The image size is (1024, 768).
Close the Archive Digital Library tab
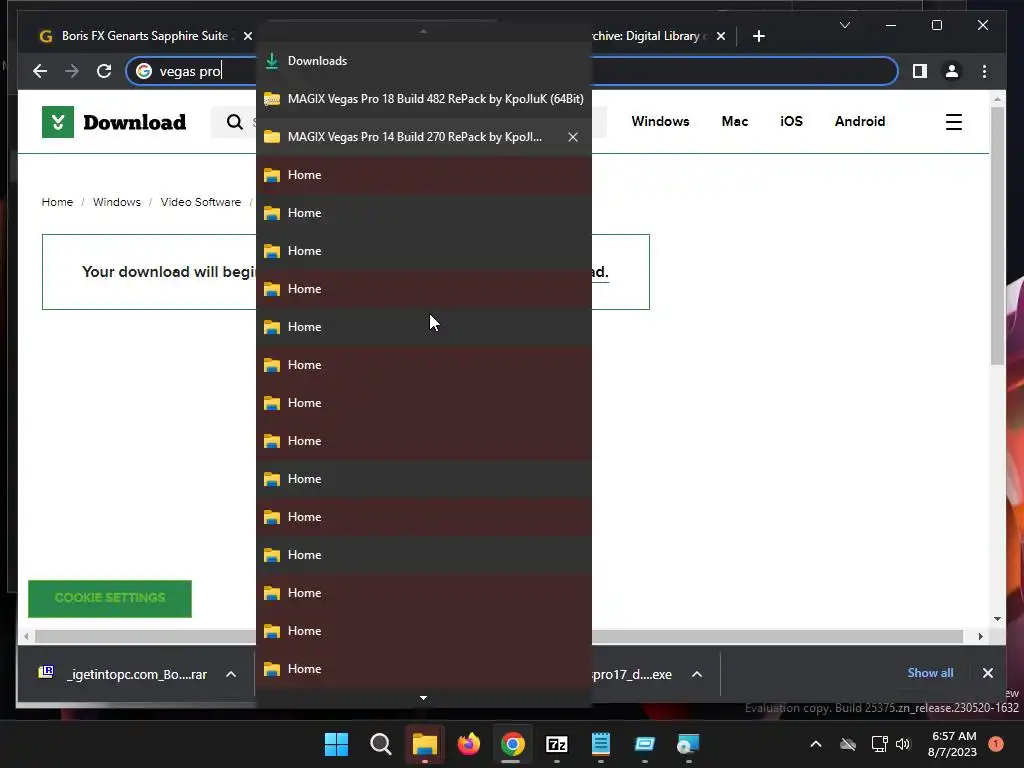[720, 37]
